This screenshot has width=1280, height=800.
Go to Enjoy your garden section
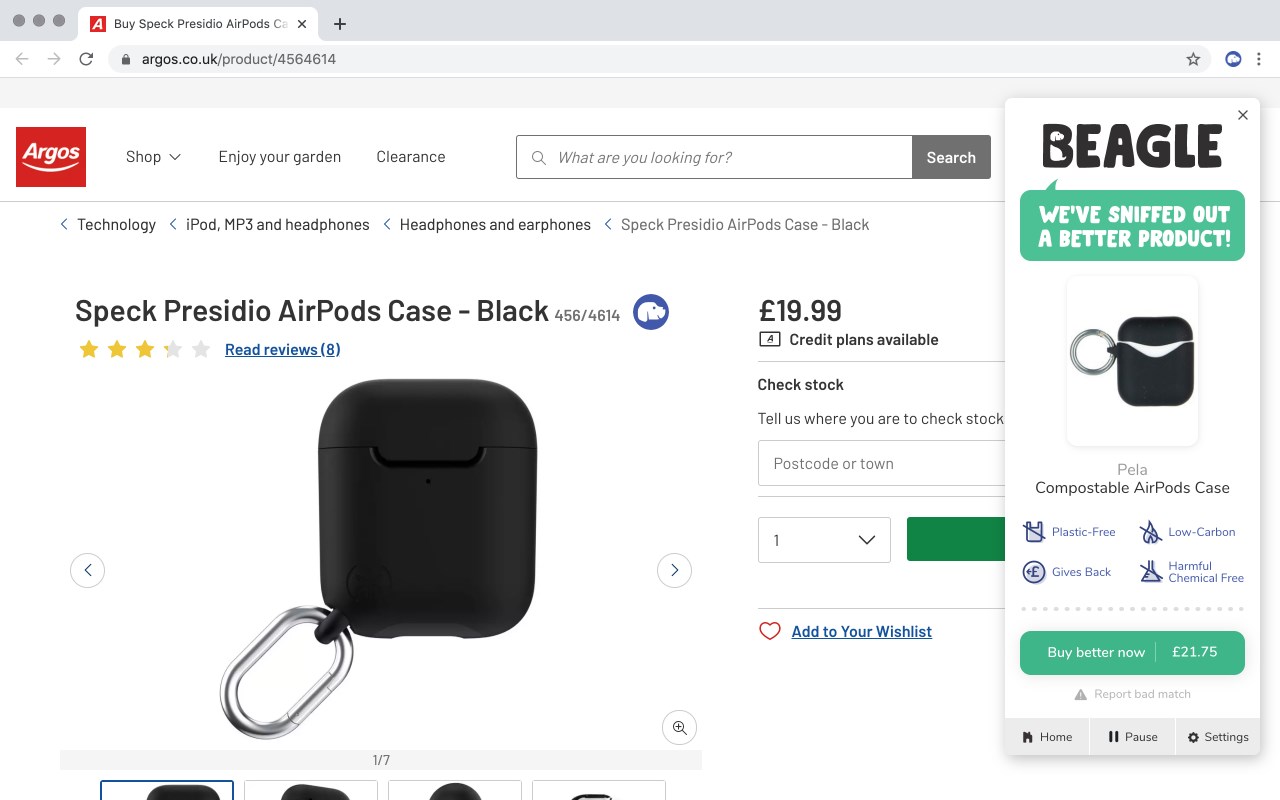coord(279,157)
